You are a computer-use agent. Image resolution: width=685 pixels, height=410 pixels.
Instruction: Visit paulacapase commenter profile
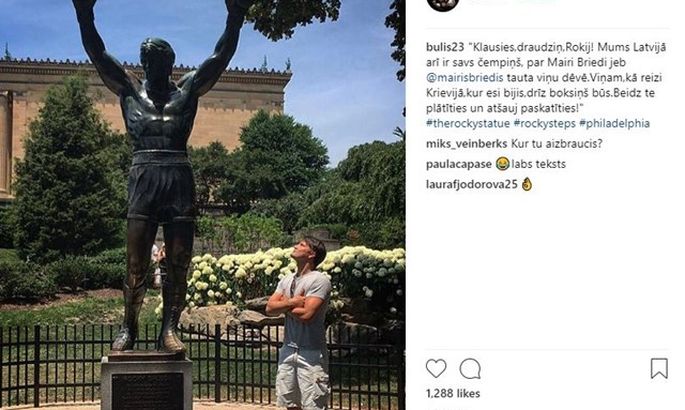(x=459, y=164)
